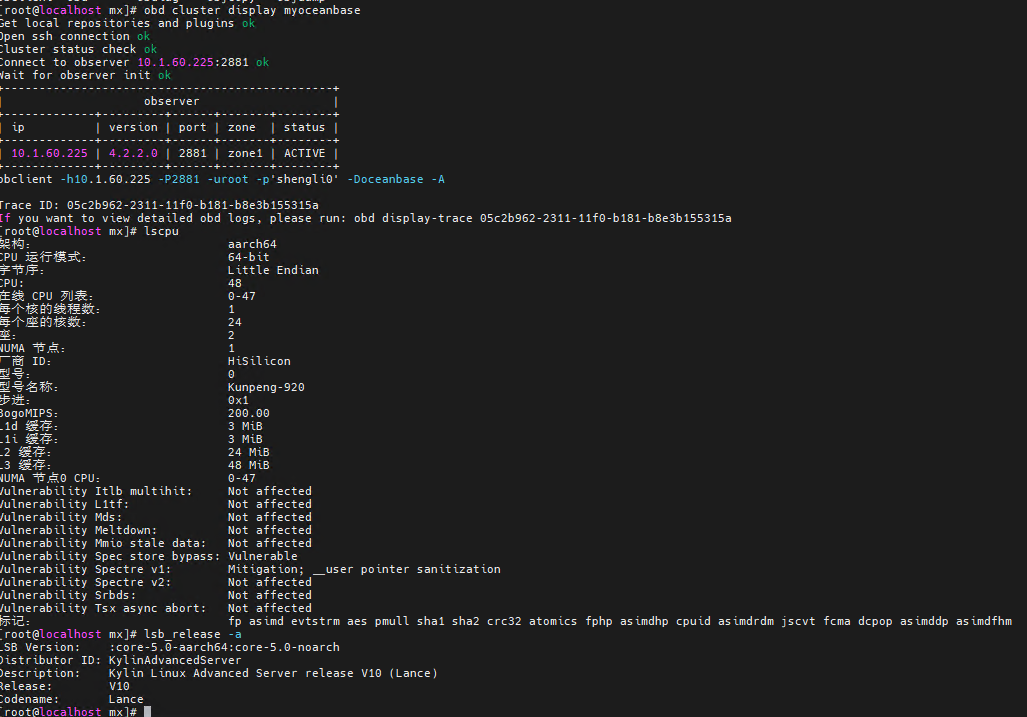Click the 'observer' table title

click(x=172, y=101)
